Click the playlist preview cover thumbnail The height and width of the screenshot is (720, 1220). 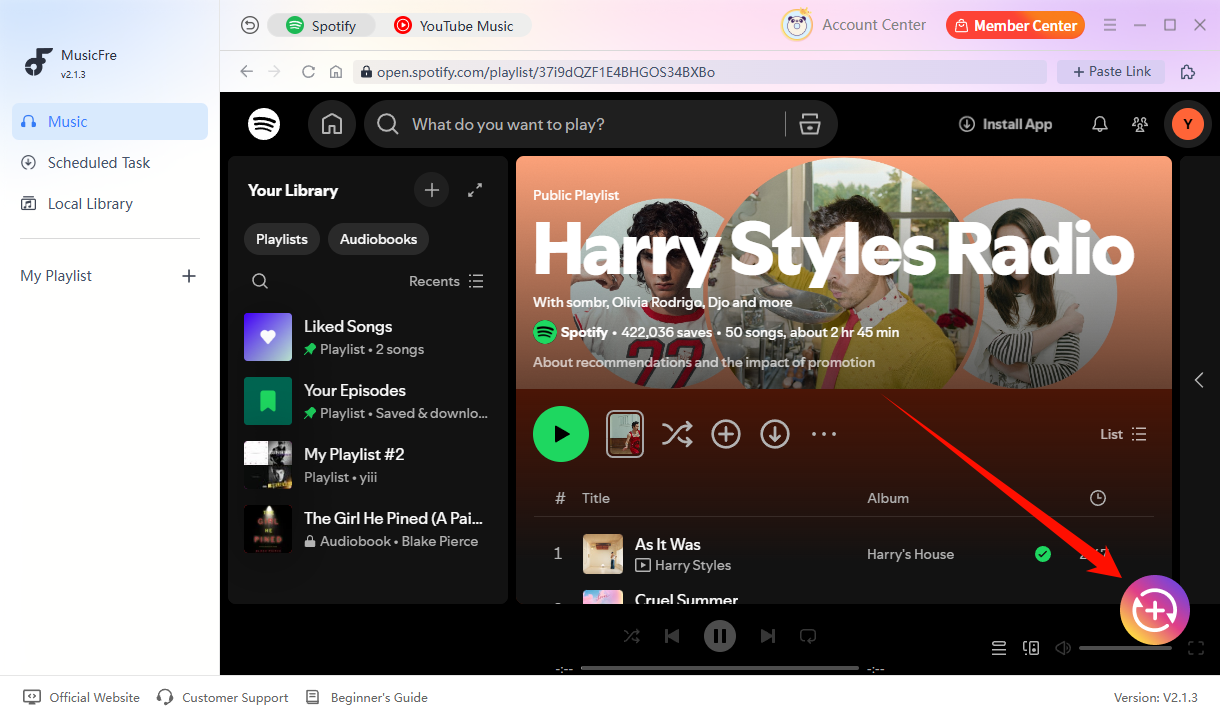point(625,434)
